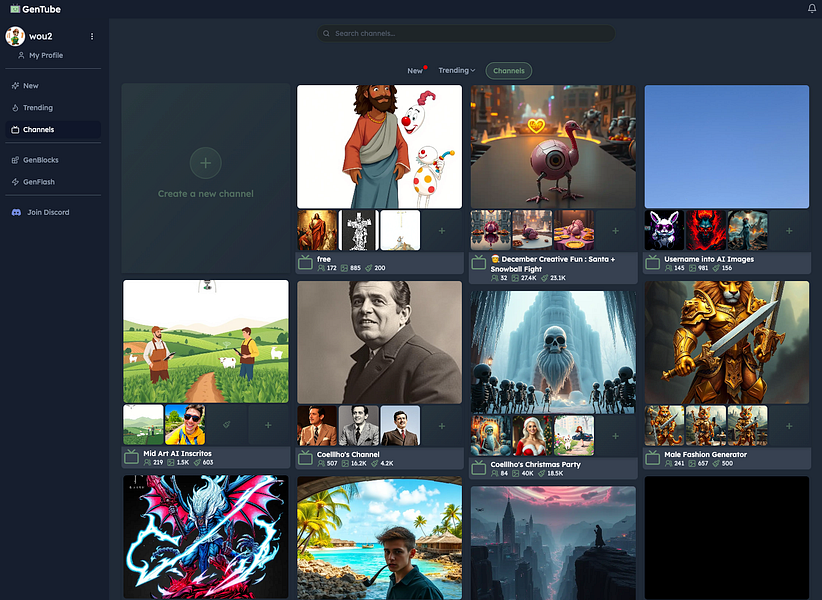Select the Channels filter pill

(508, 70)
